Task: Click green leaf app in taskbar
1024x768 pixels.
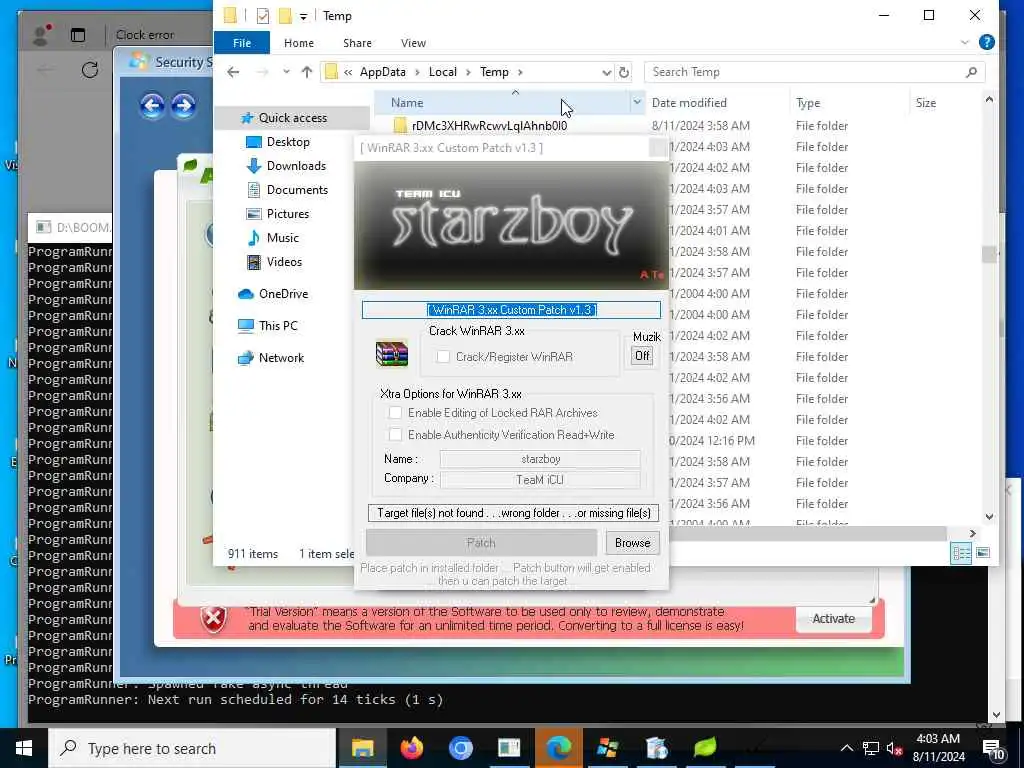Action: 705,748
